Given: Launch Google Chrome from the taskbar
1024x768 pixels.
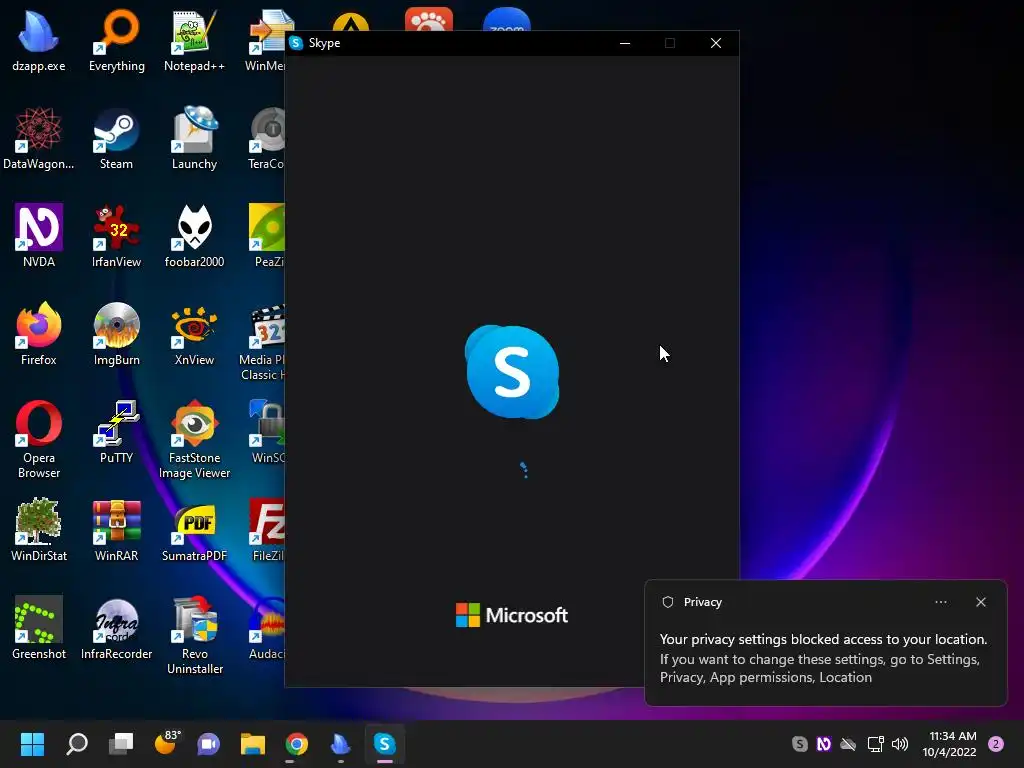Looking at the screenshot, I should point(296,744).
